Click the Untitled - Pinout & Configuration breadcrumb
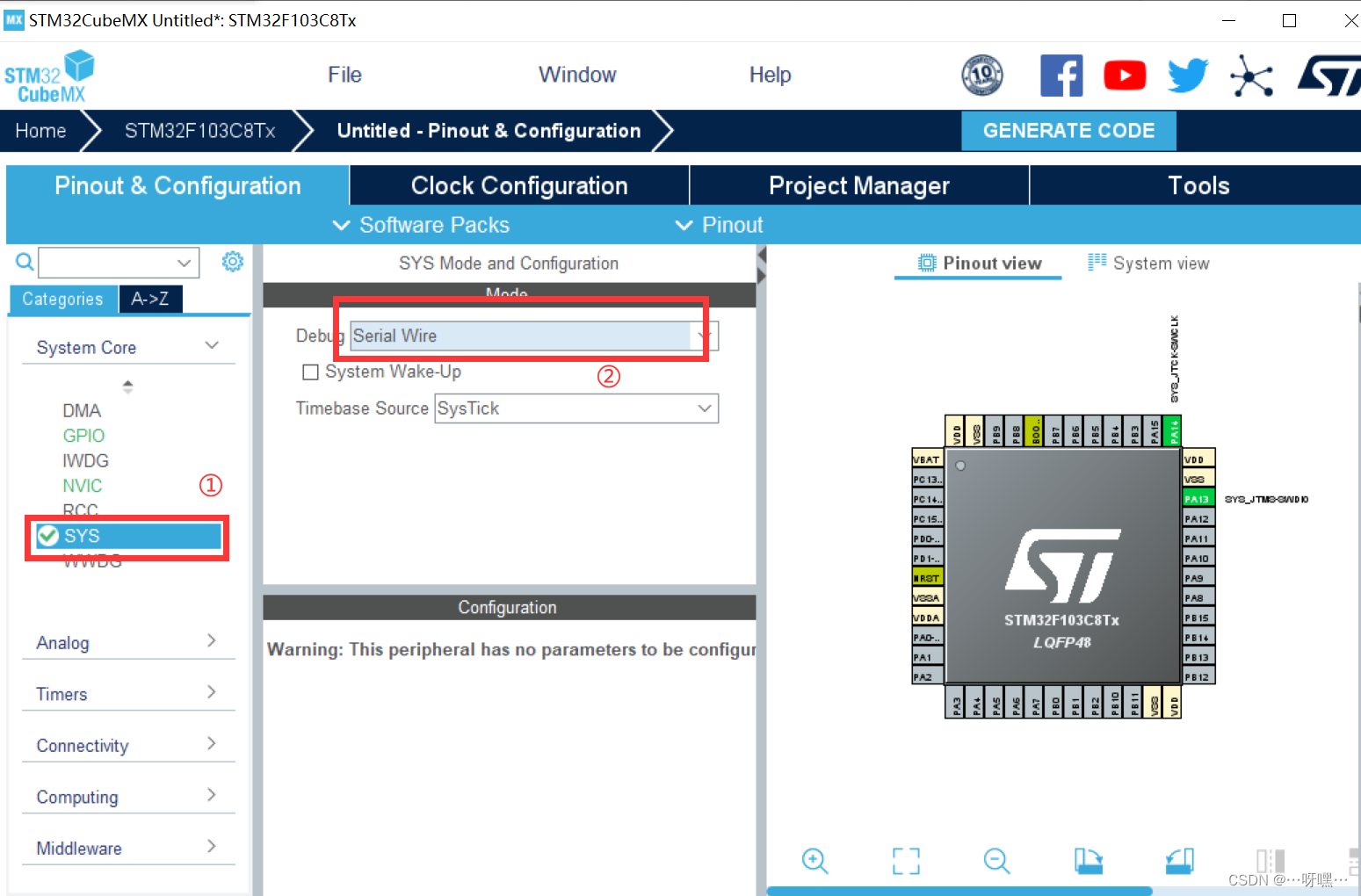1361x896 pixels. coord(489,131)
